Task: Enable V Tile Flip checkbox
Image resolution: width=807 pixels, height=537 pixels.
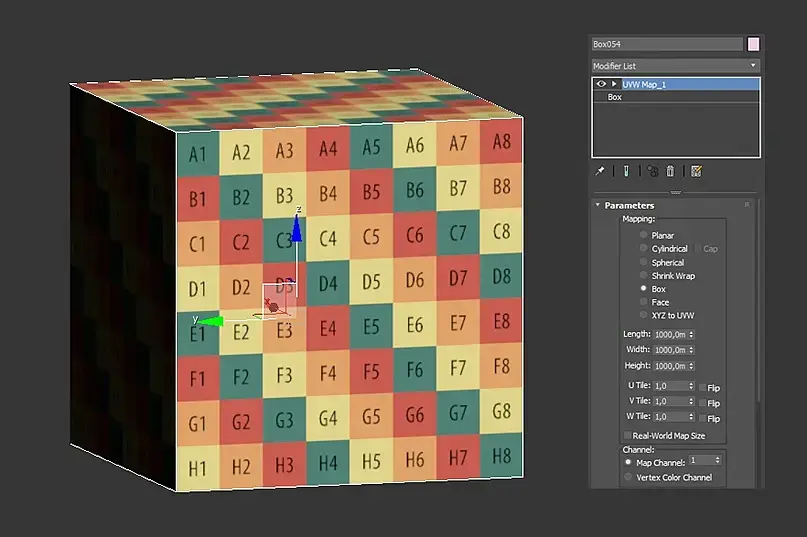Action: 703,403
